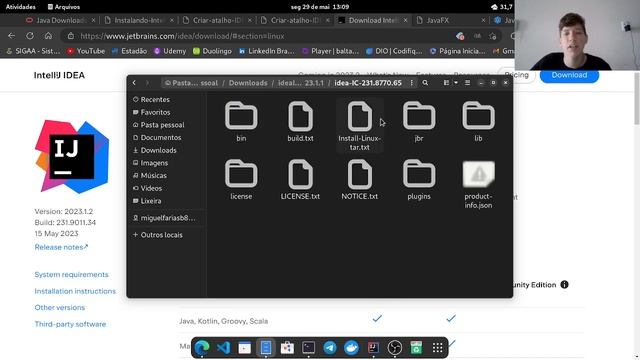Viewport: 640px width, 360px height.
Task: Open the Other versions link
Action: click(60, 307)
